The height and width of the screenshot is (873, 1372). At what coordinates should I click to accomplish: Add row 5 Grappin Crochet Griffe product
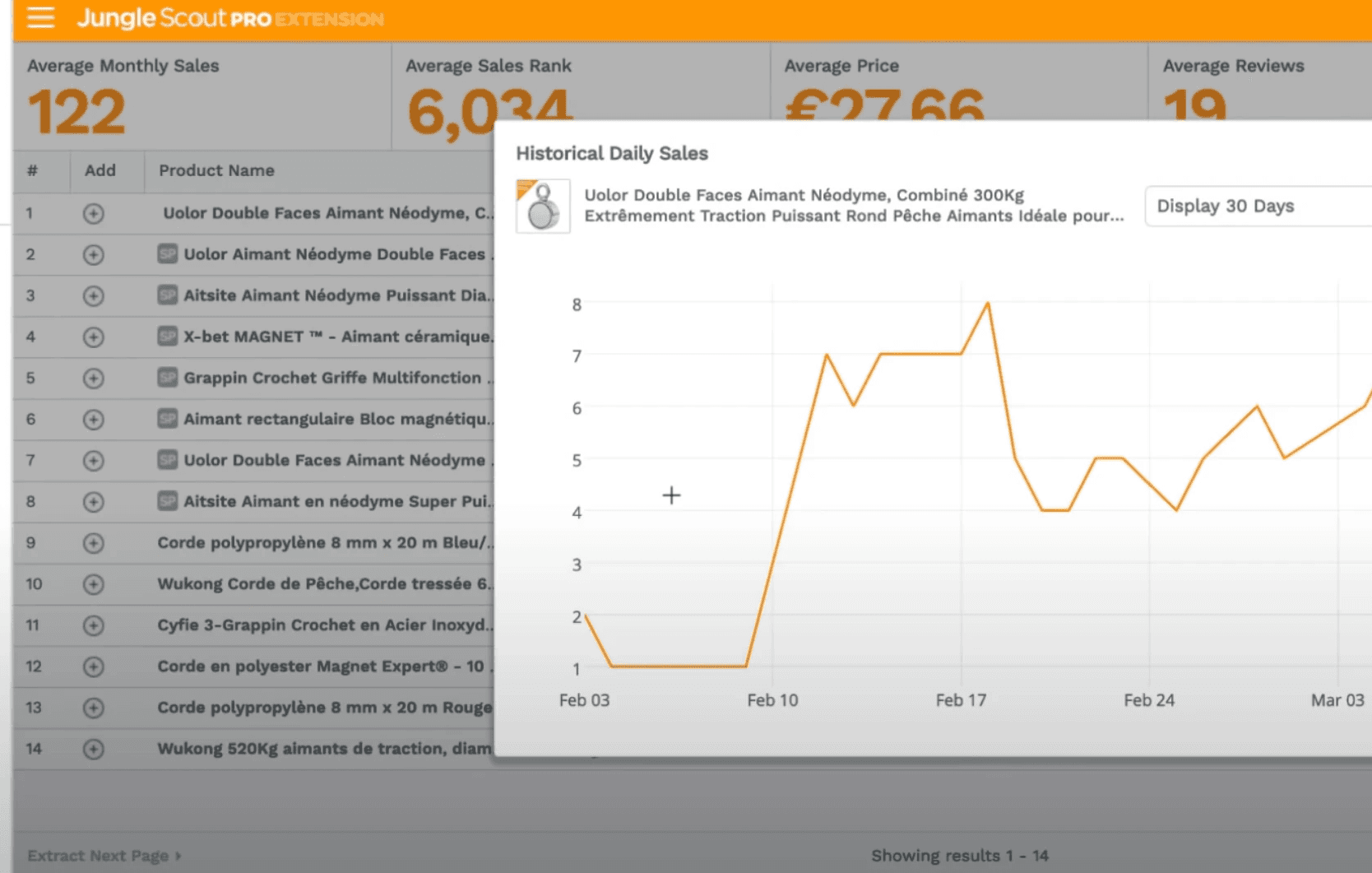94,378
